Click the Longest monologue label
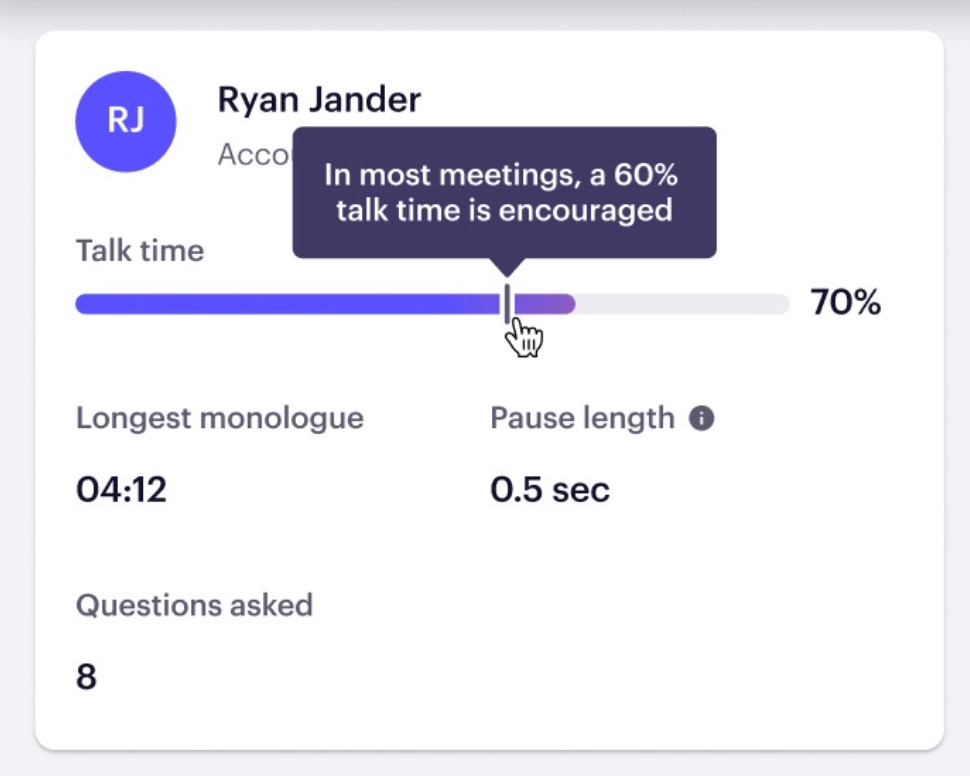Viewport: 970px width, 776px height. click(x=220, y=419)
